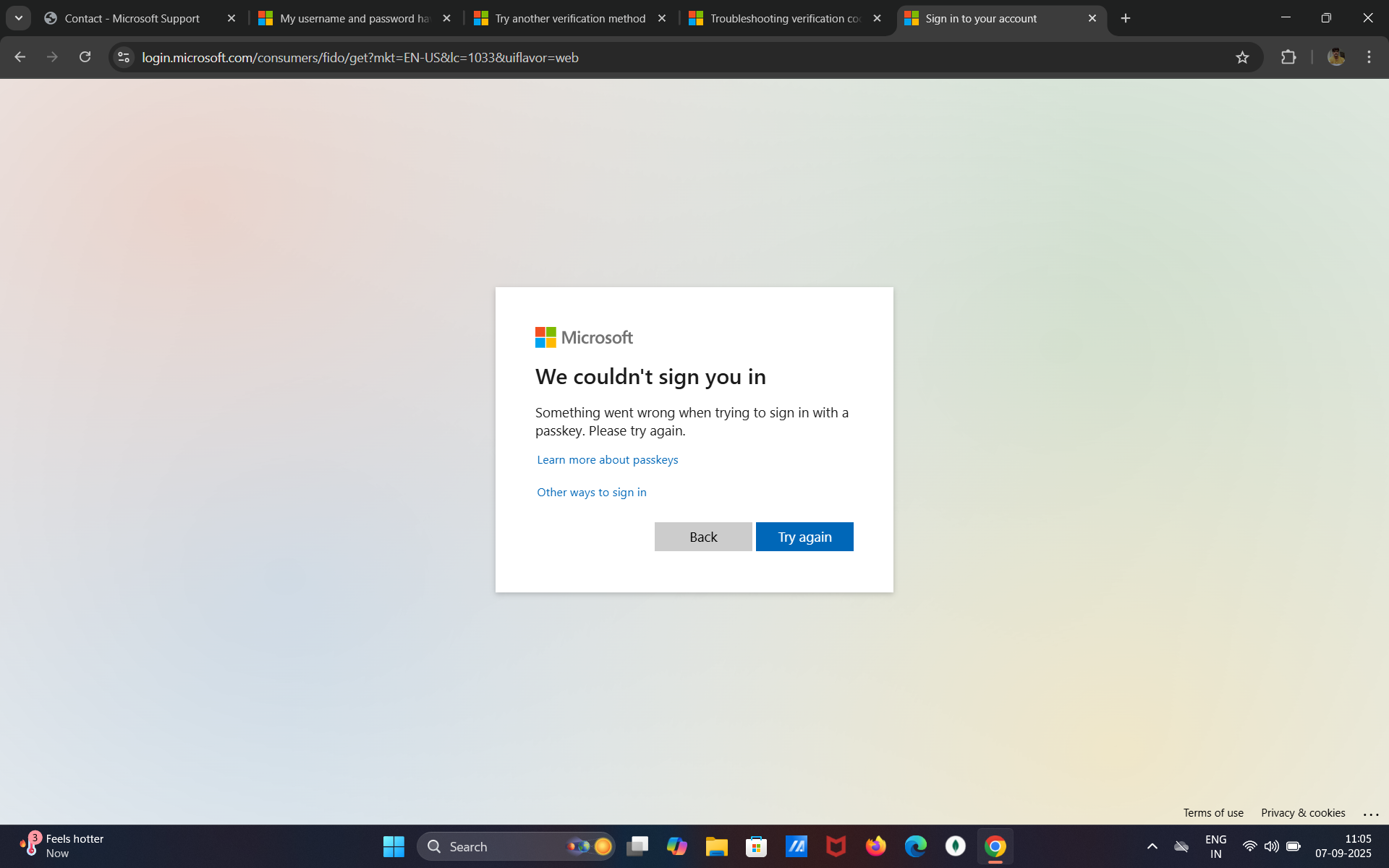Open McAfee from the taskbar
The image size is (1389, 868).
click(836, 846)
